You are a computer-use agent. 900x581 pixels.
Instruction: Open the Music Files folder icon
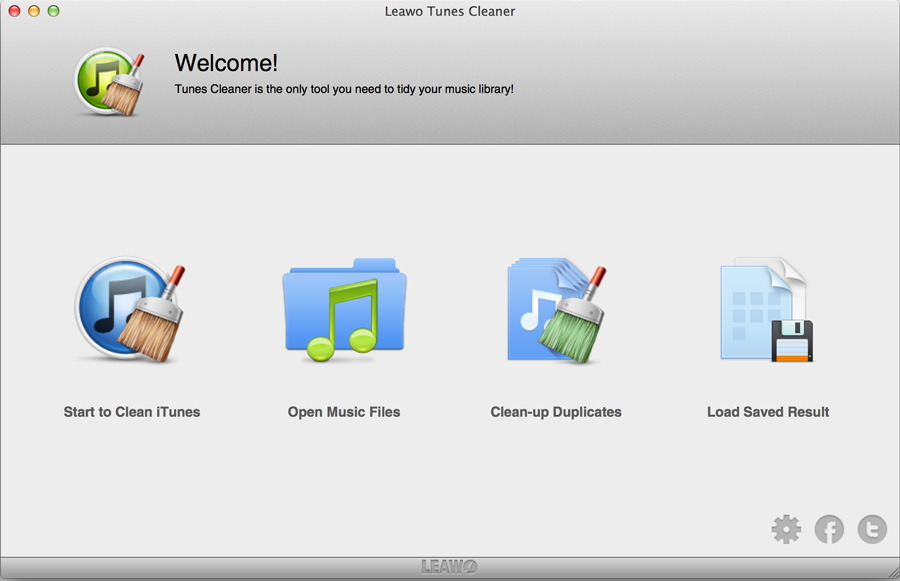coord(344,310)
